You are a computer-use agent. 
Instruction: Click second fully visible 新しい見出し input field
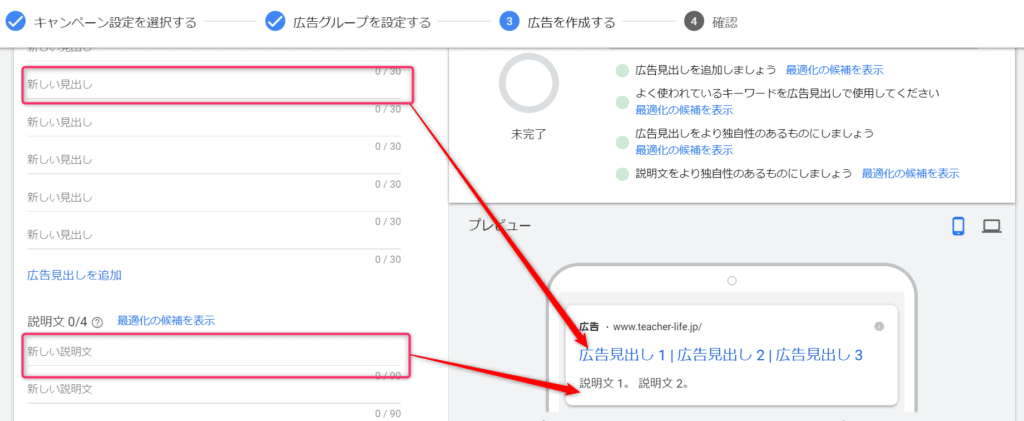pyautogui.click(x=214, y=122)
